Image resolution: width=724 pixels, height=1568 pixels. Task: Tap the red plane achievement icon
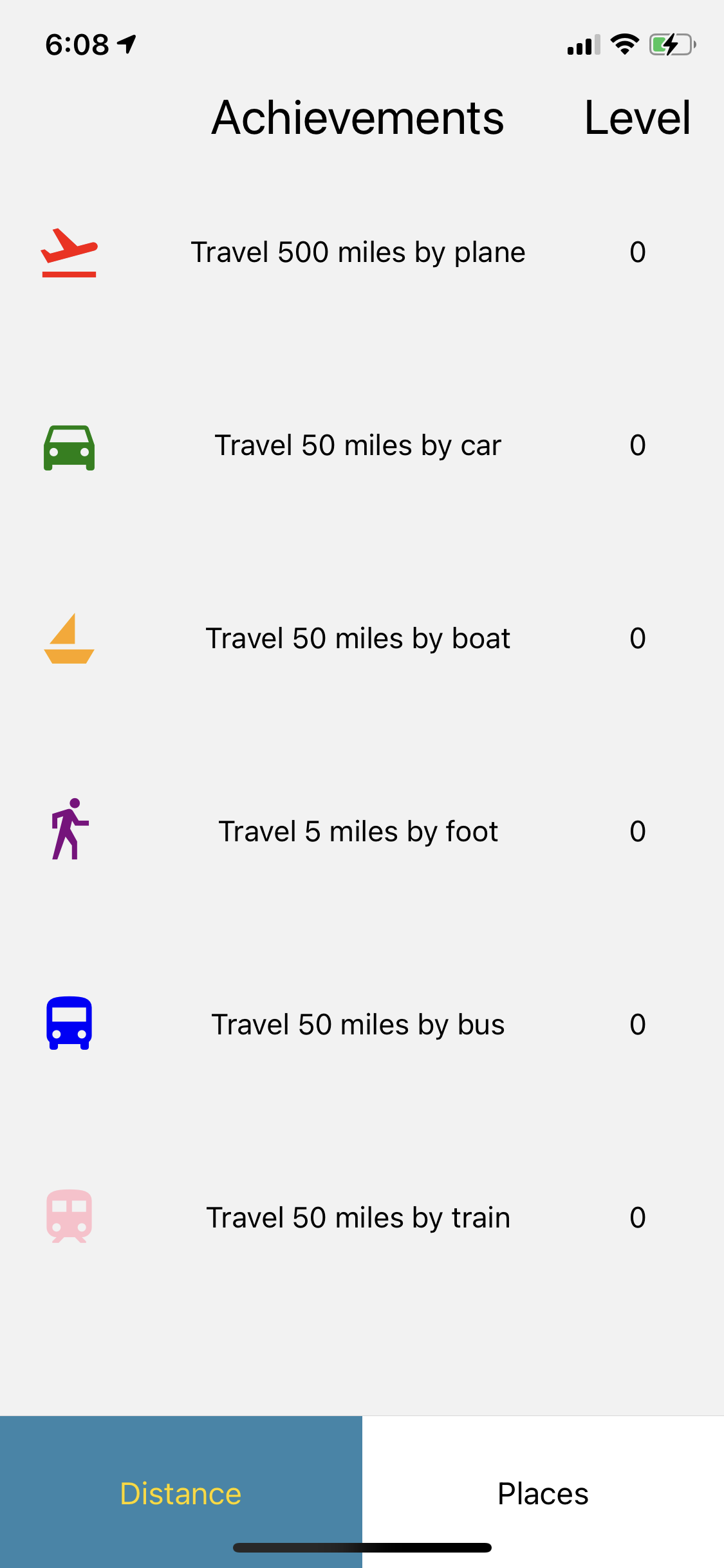pyautogui.click(x=69, y=252)
